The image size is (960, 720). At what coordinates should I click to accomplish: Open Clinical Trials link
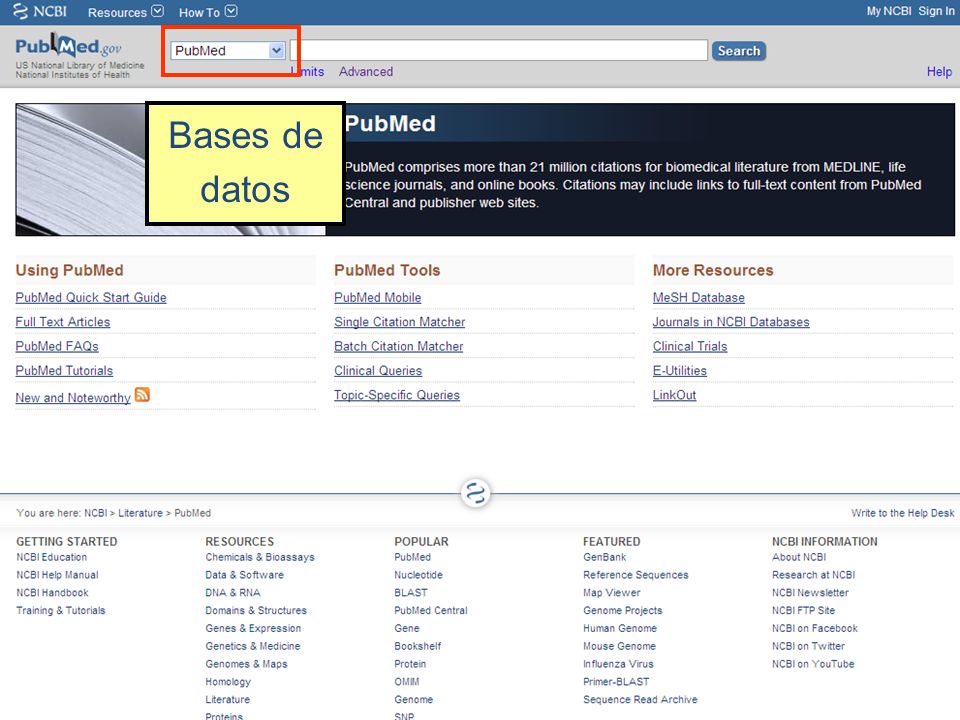point(690,347)
